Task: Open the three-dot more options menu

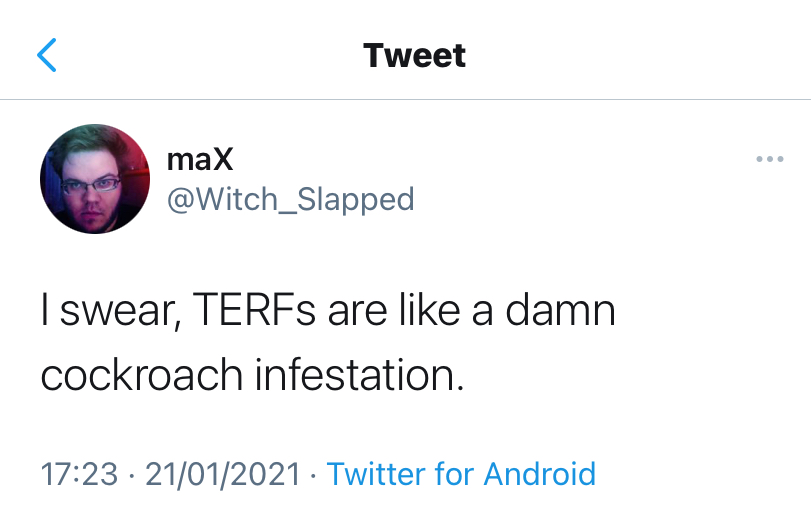Action: click(769, 160)
